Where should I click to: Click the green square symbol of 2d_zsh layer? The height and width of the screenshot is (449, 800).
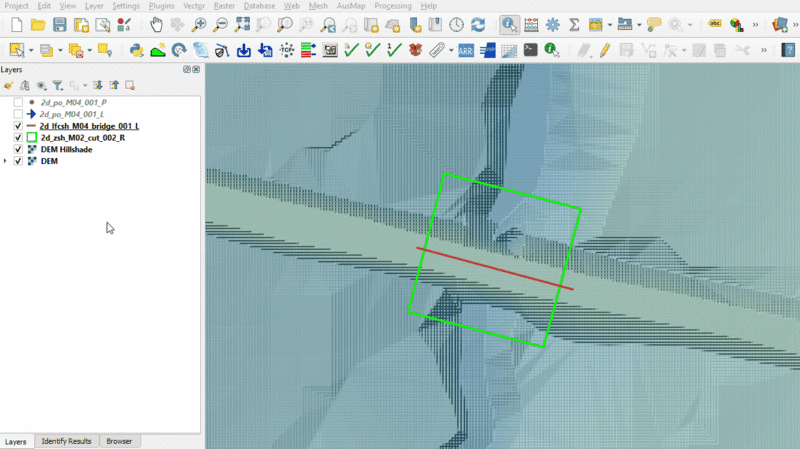[32, 138]
